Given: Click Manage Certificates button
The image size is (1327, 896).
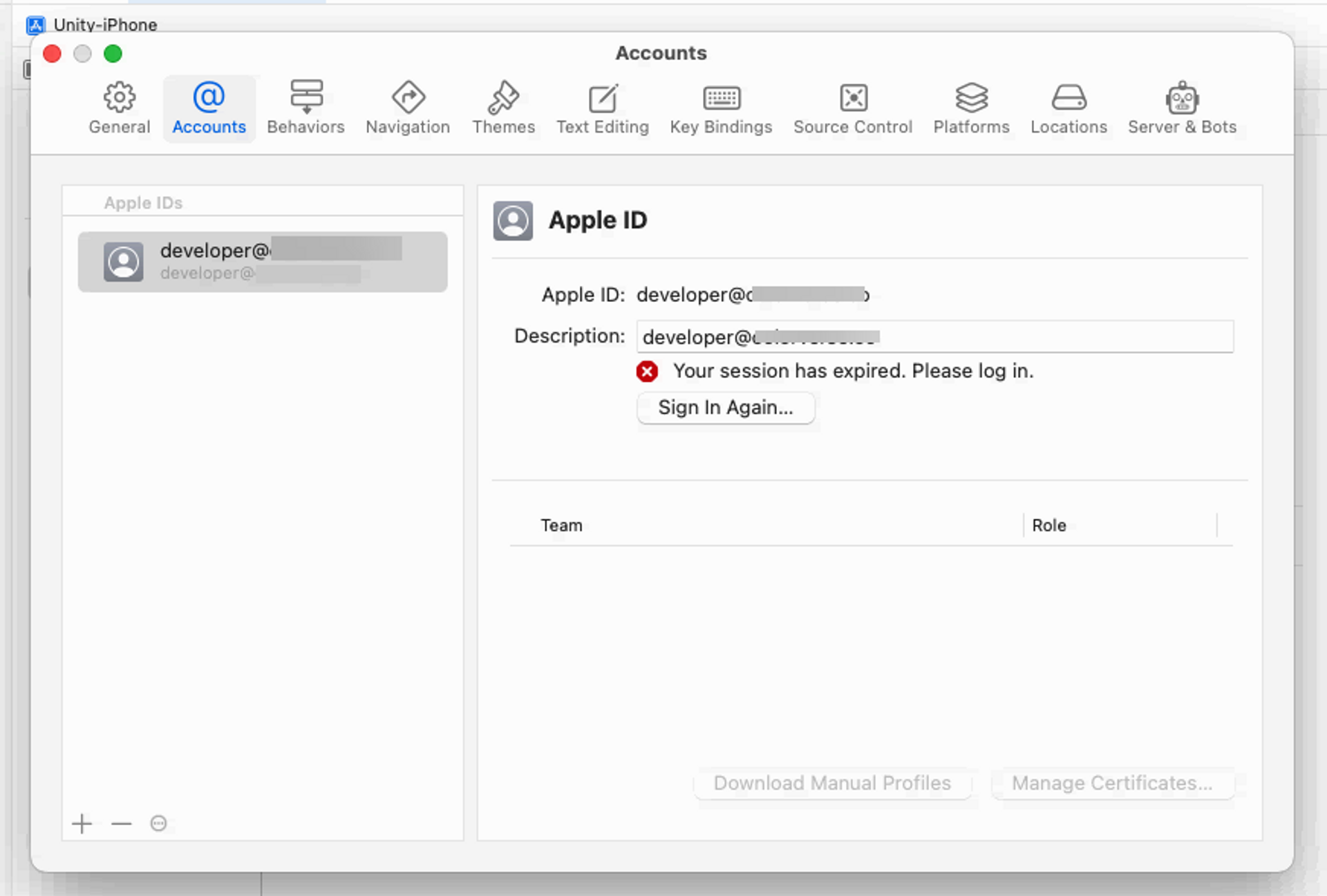Looking at the screenshot, I should pyautogui.click(x=1112, y=783).
